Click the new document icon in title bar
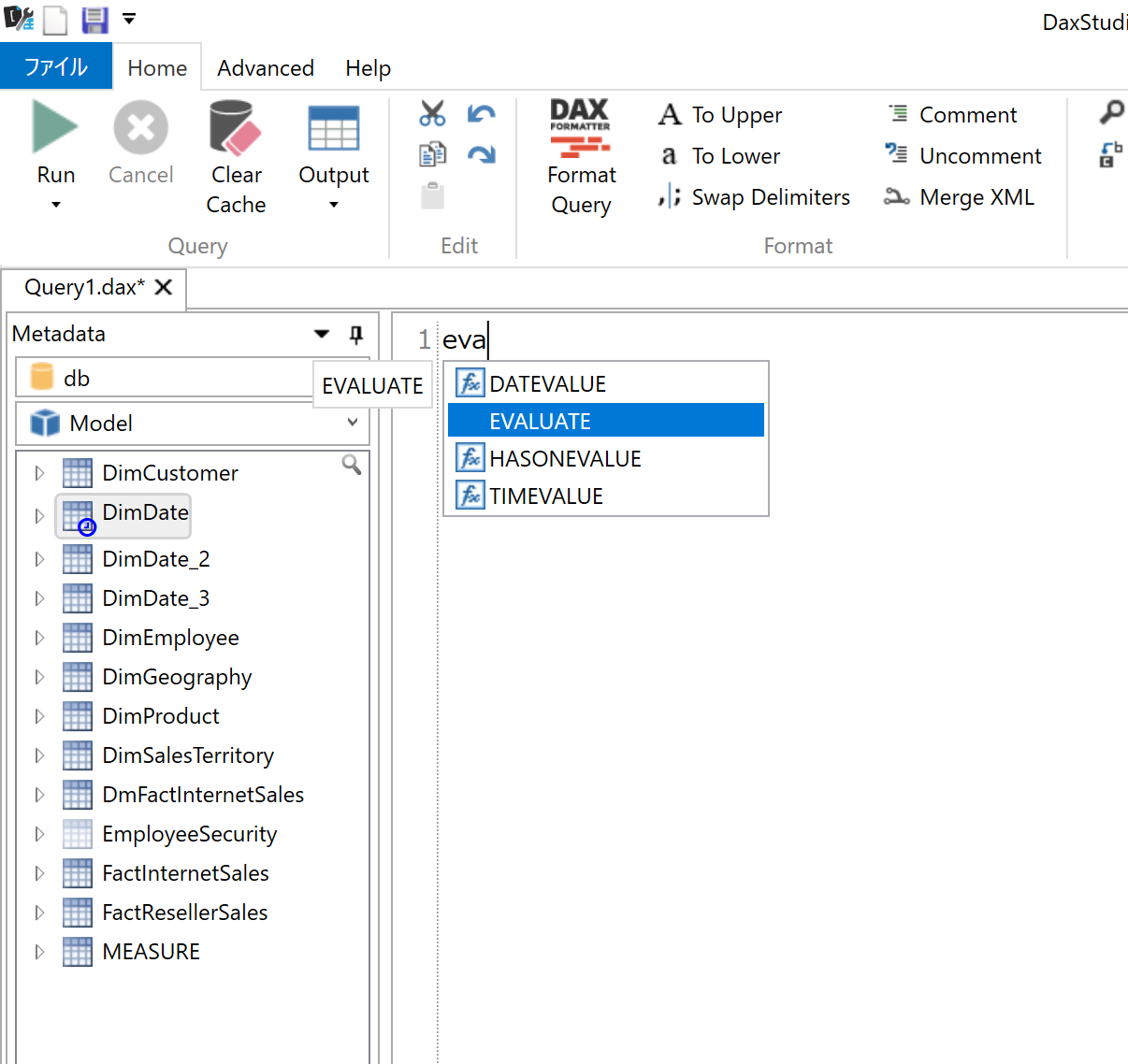The height and width of the screenshot is (1064, 1128). click(x=56, y=20)
